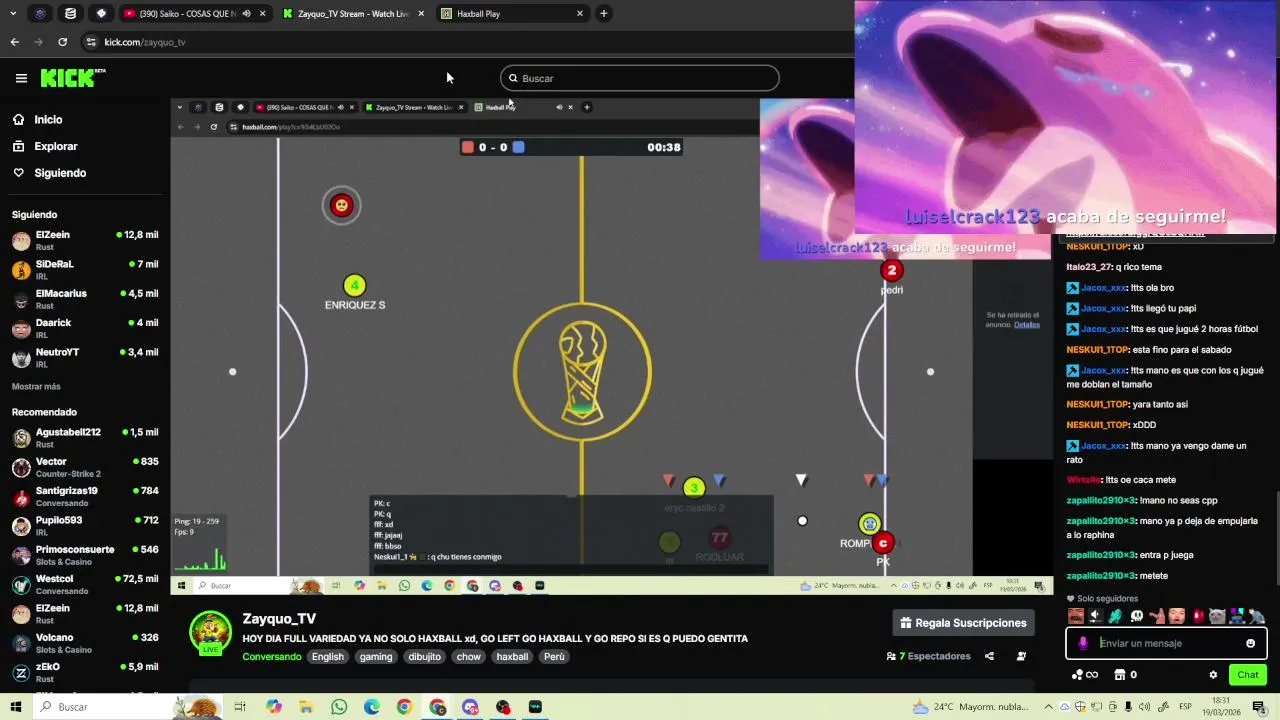Viewport: 1280px width, 720px height.
Task: Focus the Enviar un mensaje chat input
Action: pyautogui.click(x=1167, y=643)
